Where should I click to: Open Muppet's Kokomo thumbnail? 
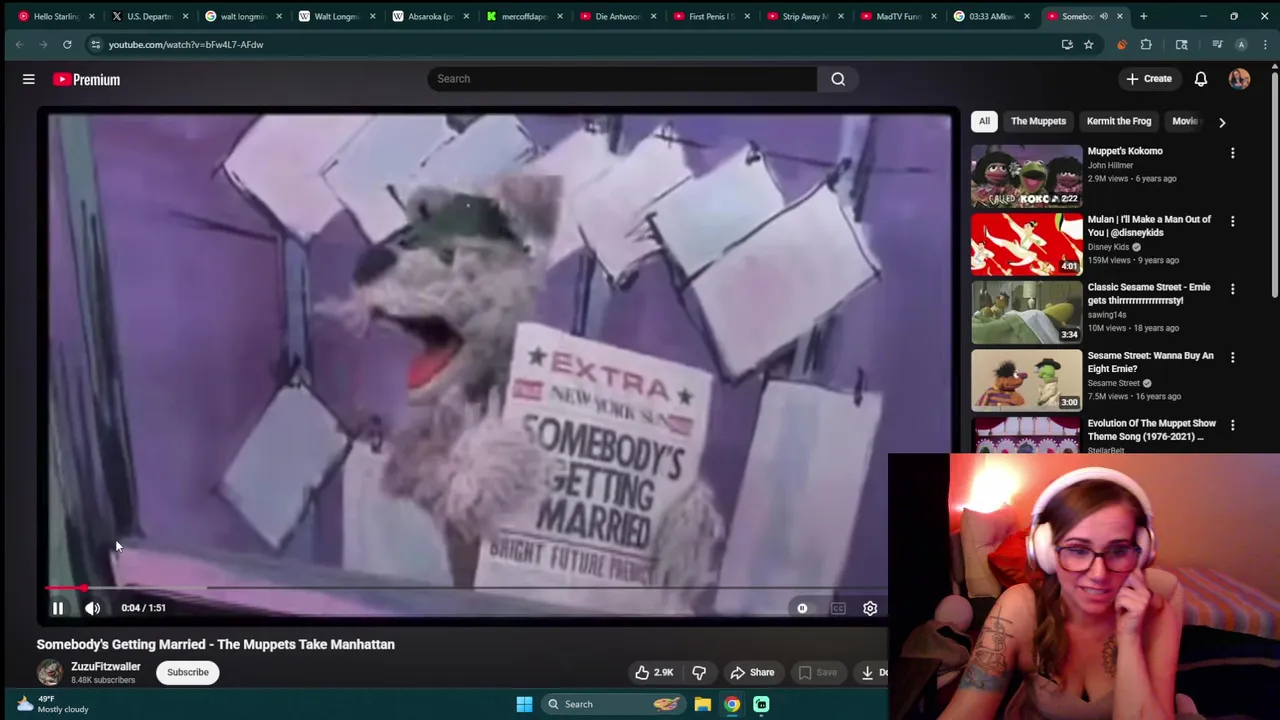click(1026, 176)
